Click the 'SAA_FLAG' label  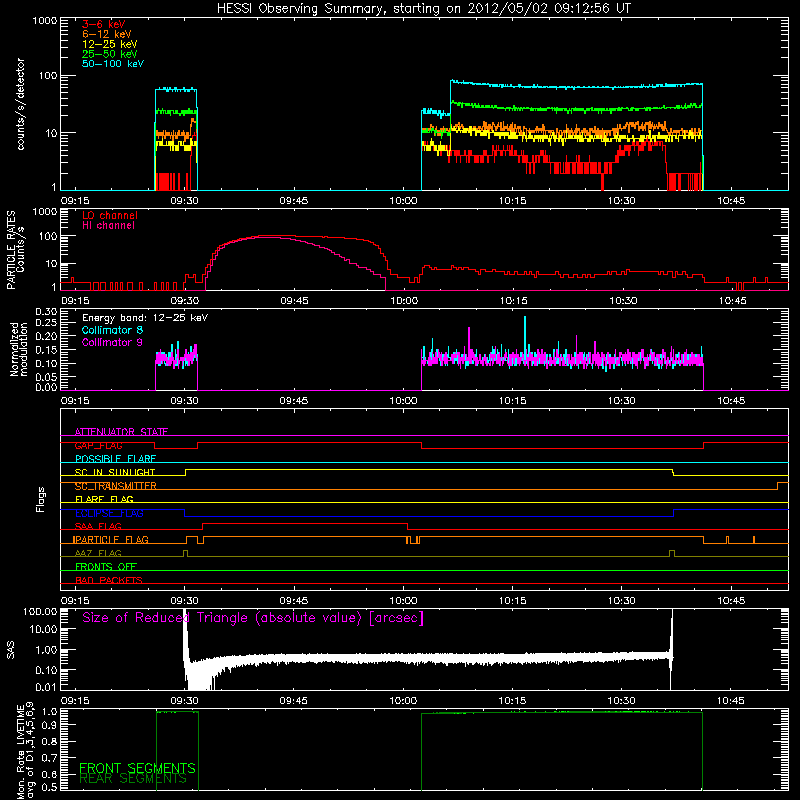pyautogui.click(x=98, y=527)
